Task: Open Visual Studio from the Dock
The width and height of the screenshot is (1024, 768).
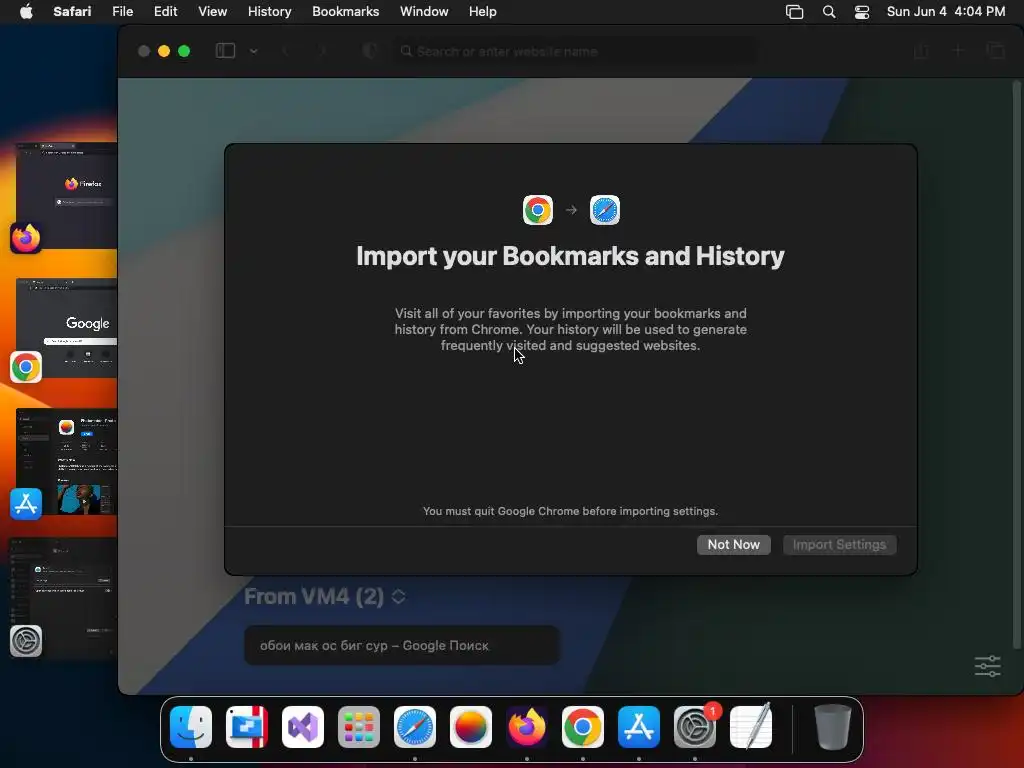Action: (x=303, y=727)
